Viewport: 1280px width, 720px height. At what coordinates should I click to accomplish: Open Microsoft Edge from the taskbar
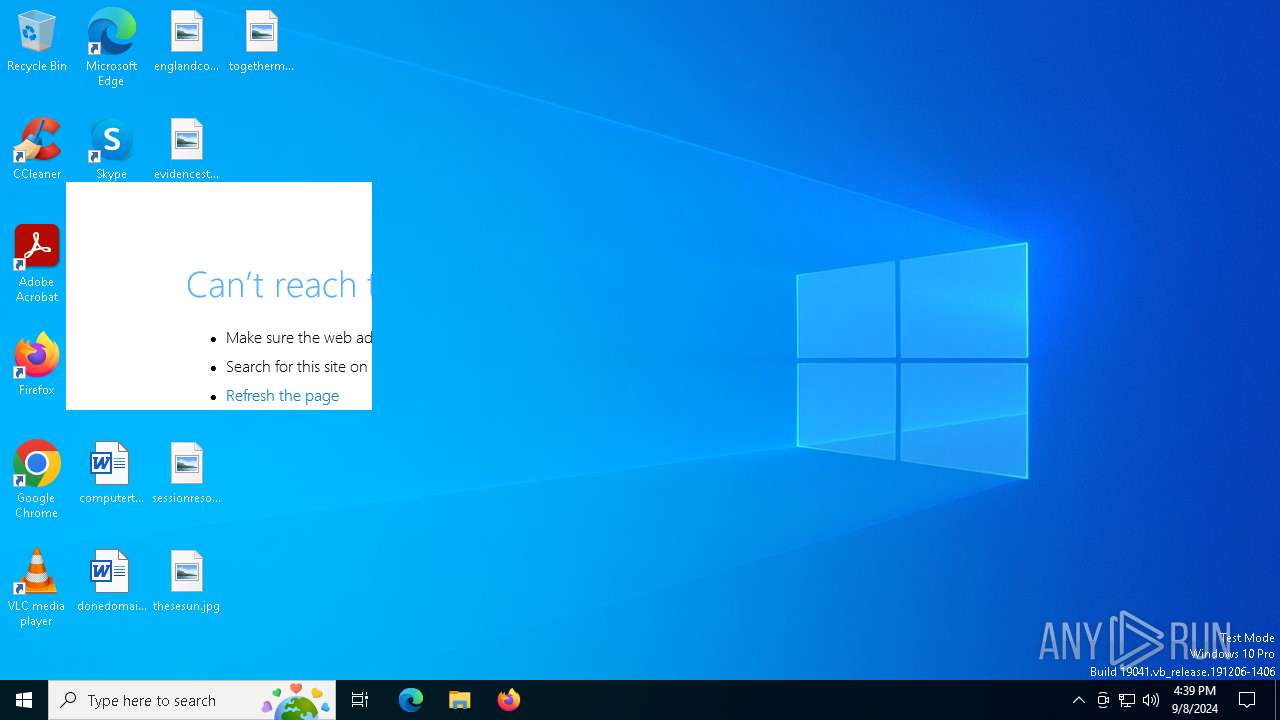(x=411, y=700)
